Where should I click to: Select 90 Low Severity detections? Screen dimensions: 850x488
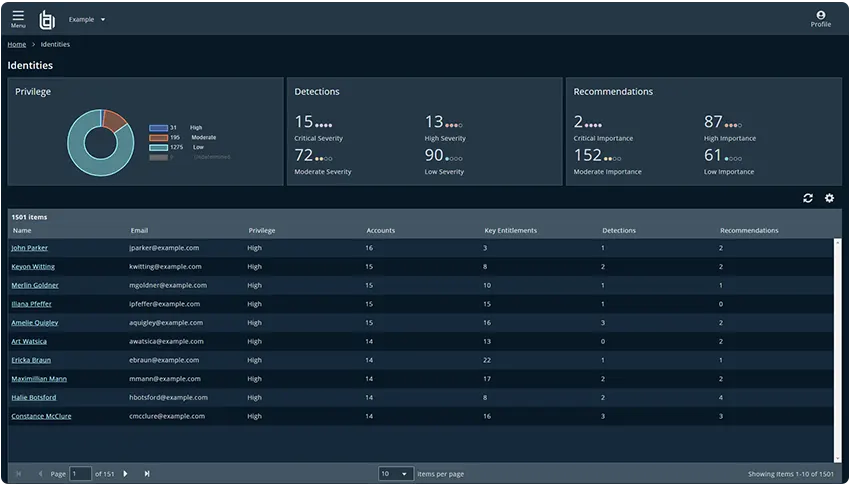[444, 161]
